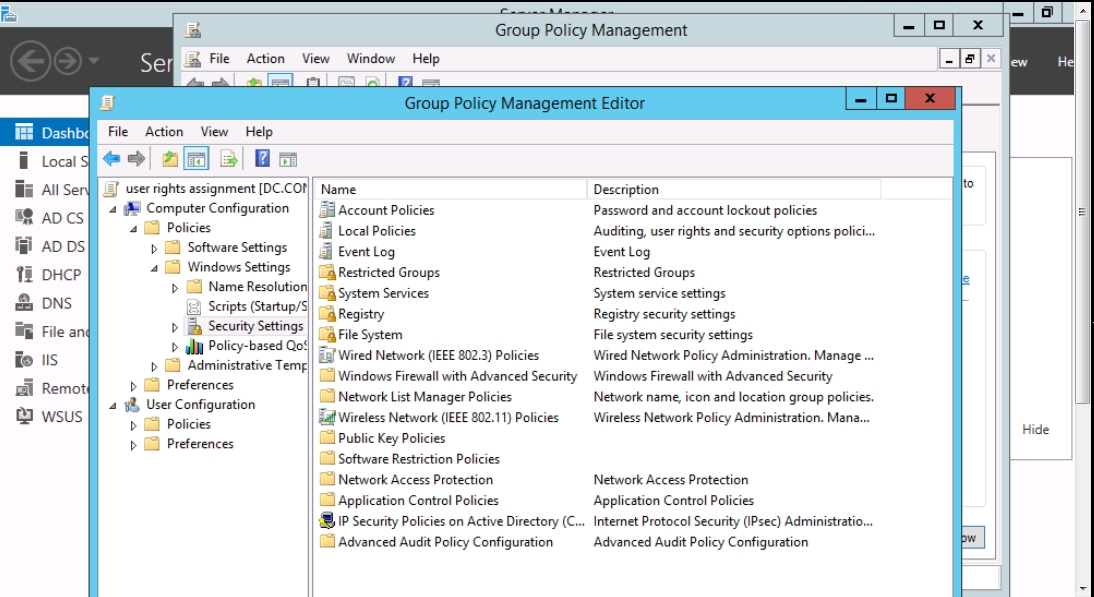Screen dimensions: 1094x597
Task: Expand the Name Resolution Policy node
Action: [x=175, y=287]
